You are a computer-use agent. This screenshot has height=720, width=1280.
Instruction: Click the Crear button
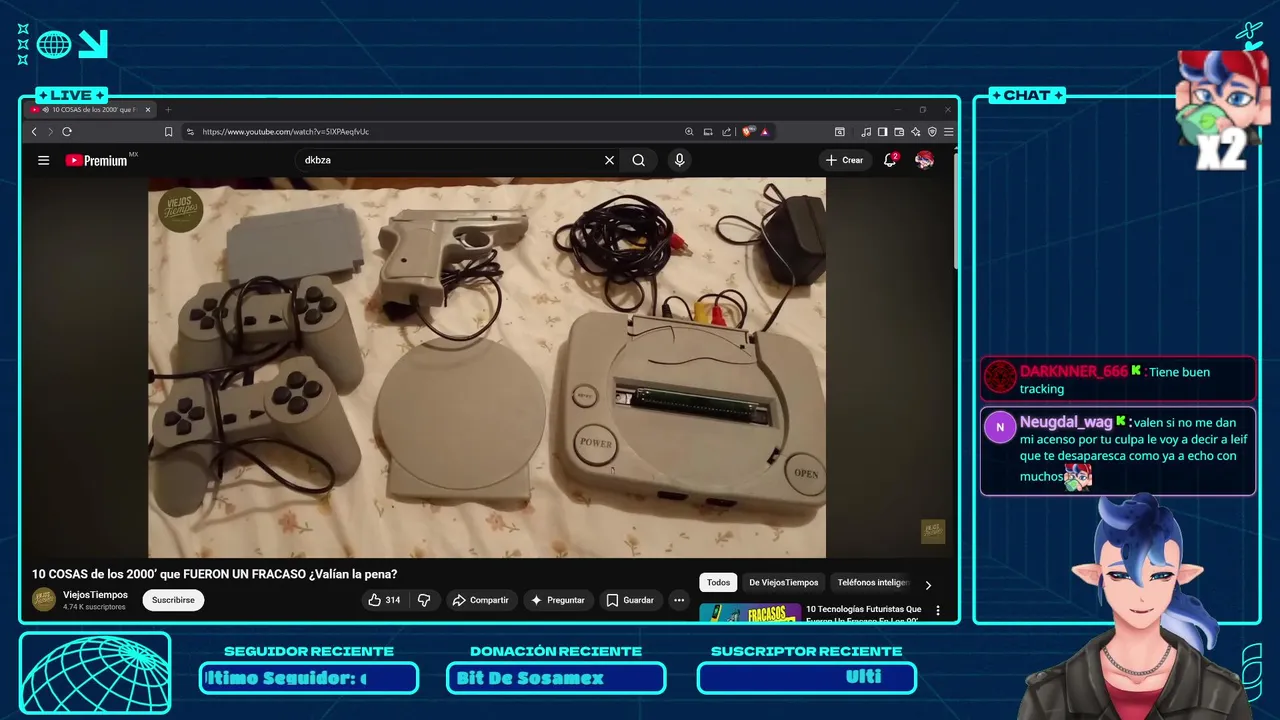(x=845, y=160)
